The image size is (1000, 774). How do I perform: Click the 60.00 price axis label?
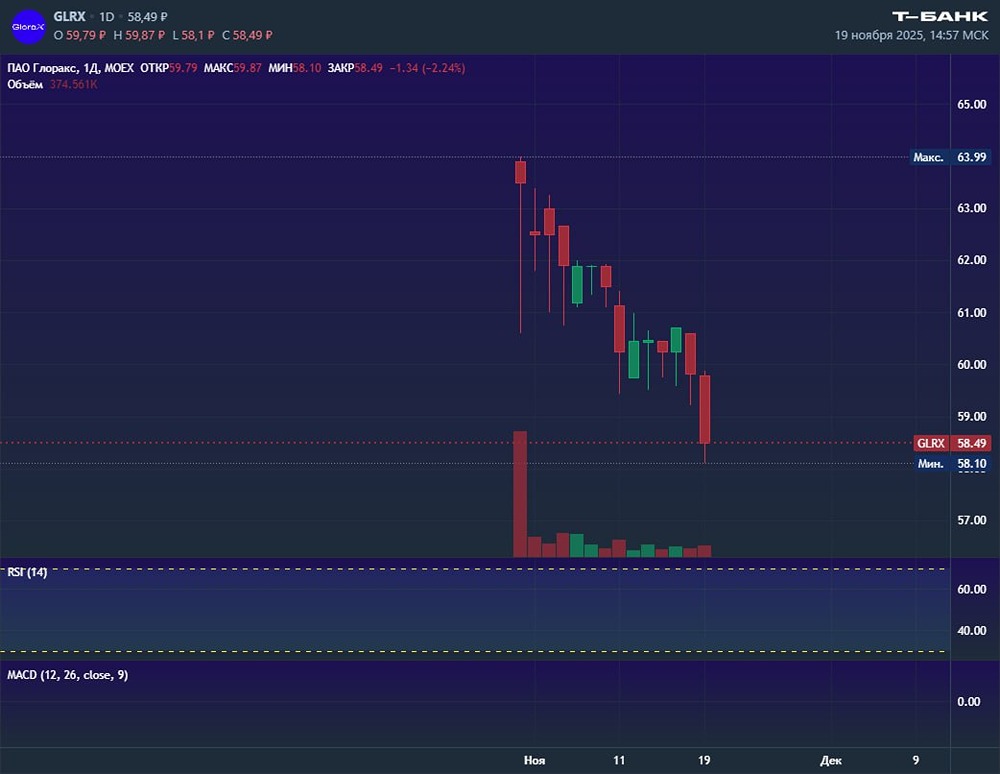(x=971, y=365)
